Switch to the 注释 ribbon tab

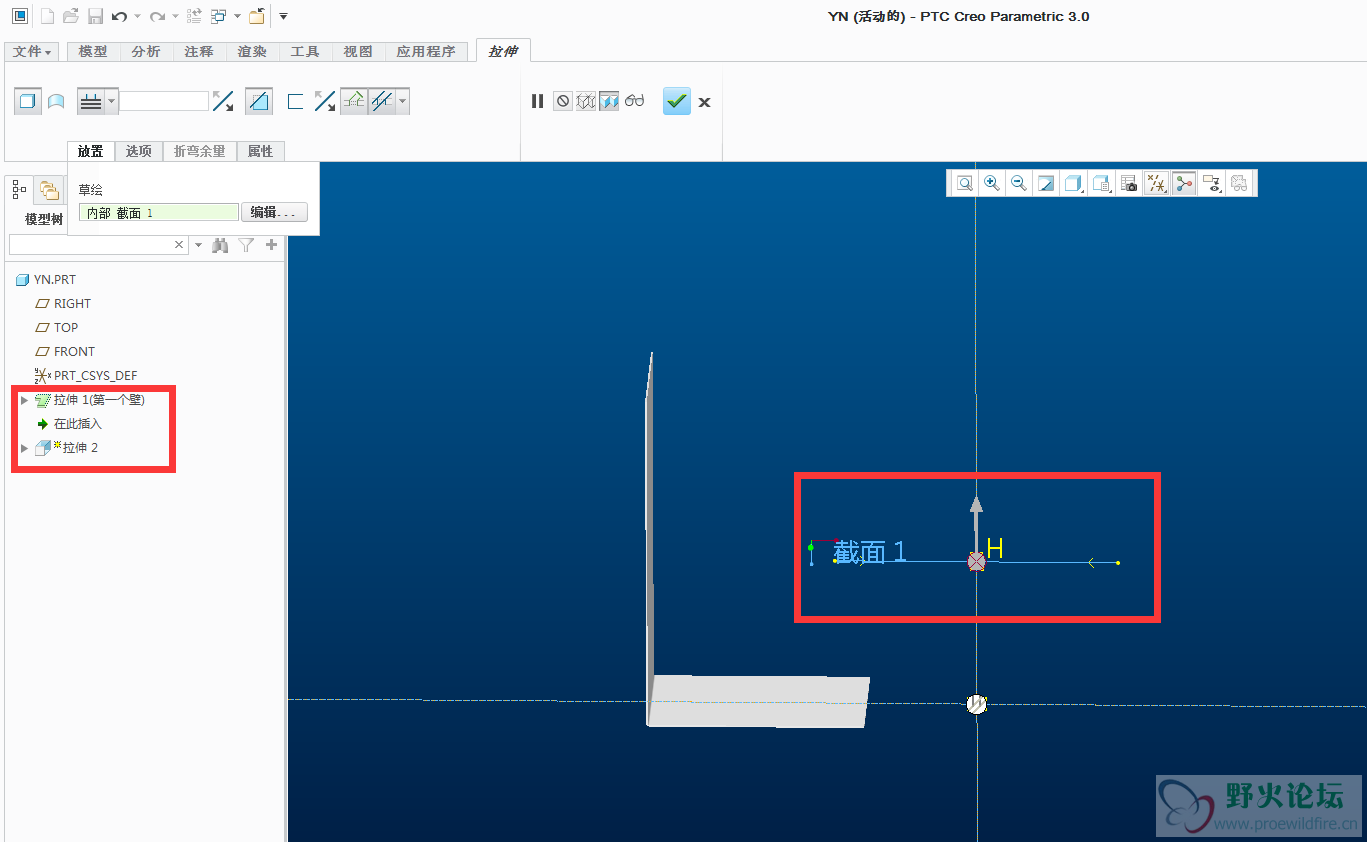coord(199,51)
